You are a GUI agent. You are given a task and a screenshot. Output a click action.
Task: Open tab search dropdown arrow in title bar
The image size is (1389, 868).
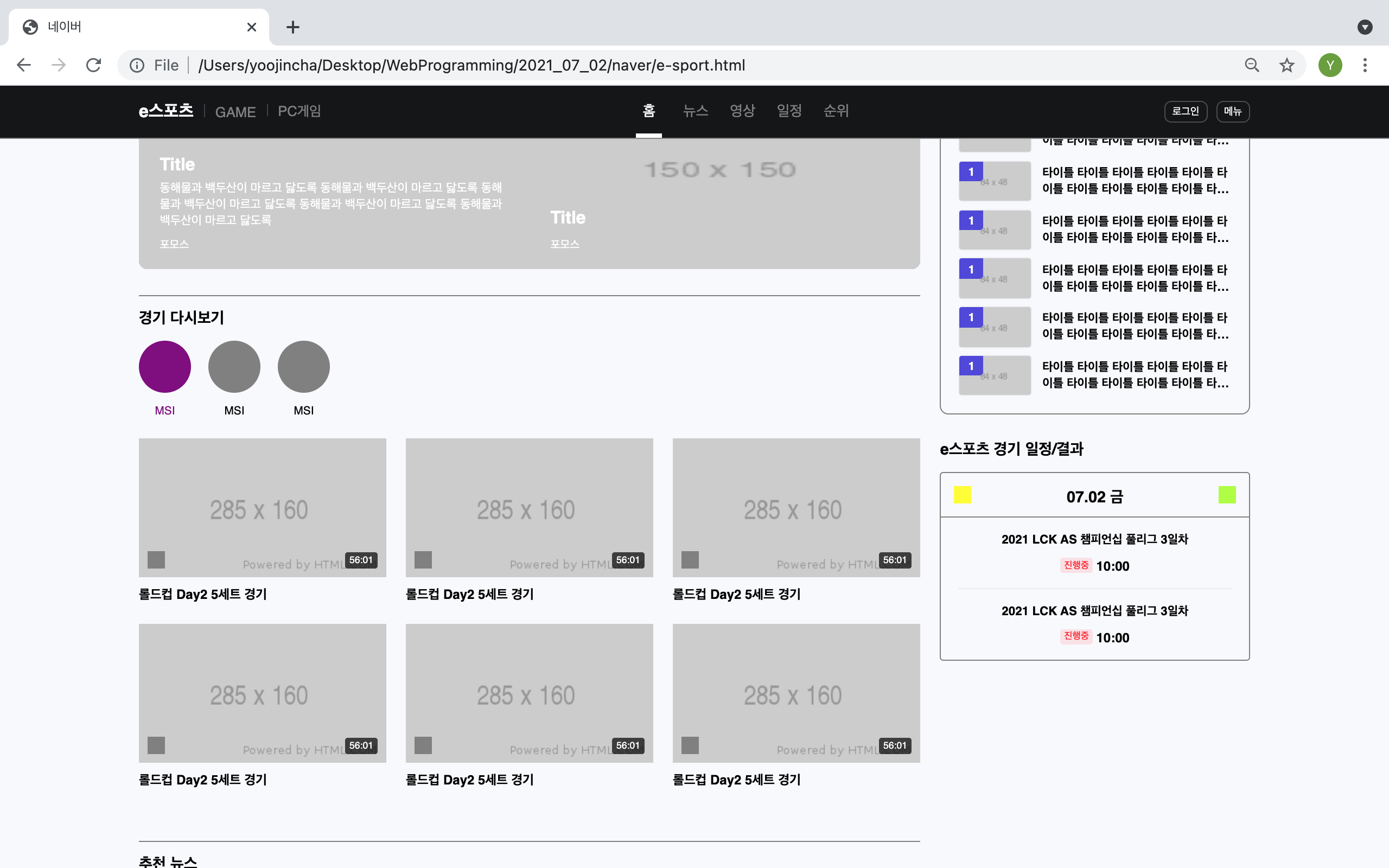coord(1365,27)
